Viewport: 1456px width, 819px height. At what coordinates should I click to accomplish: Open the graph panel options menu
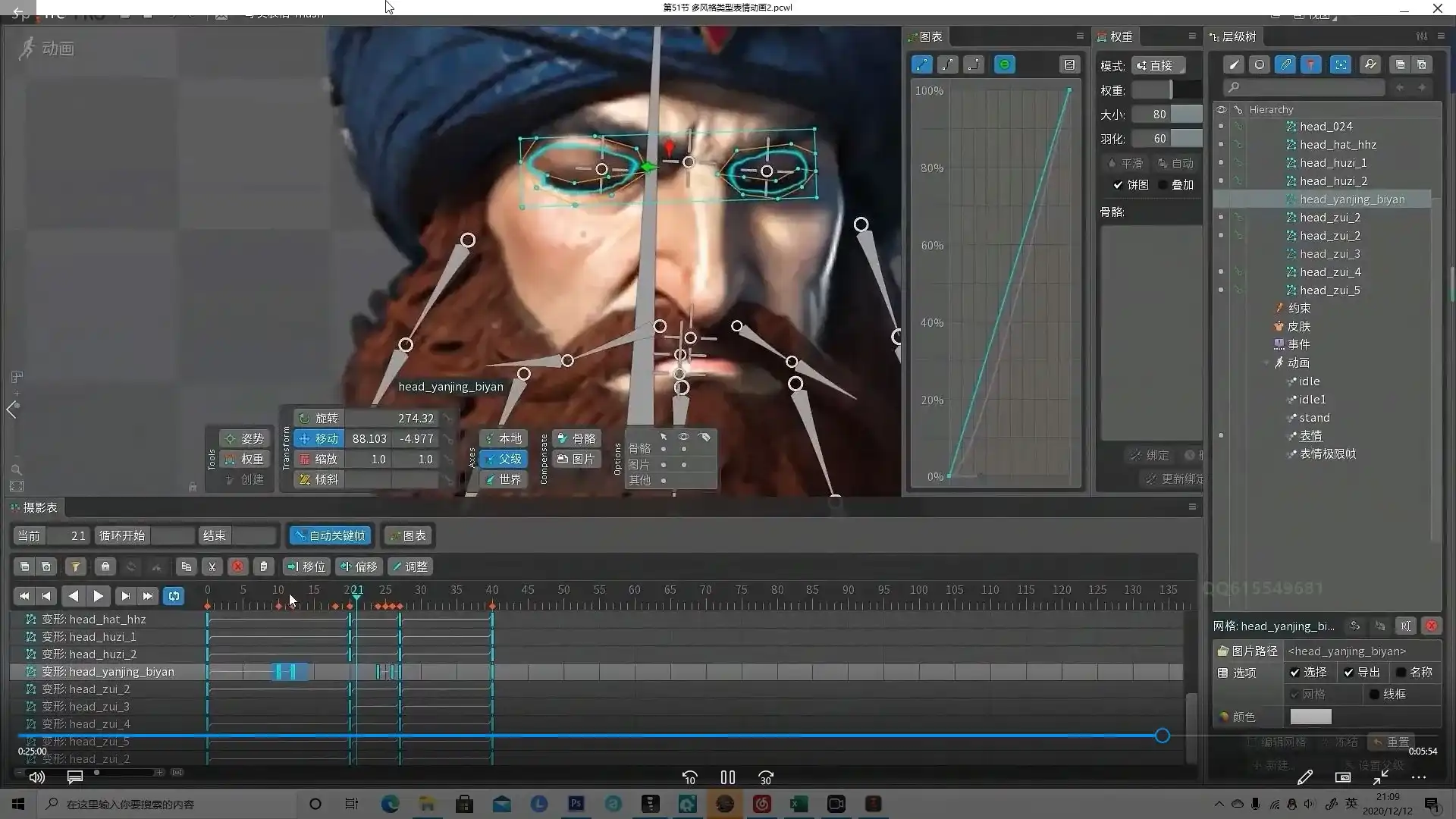click(x=1080, y=36)
